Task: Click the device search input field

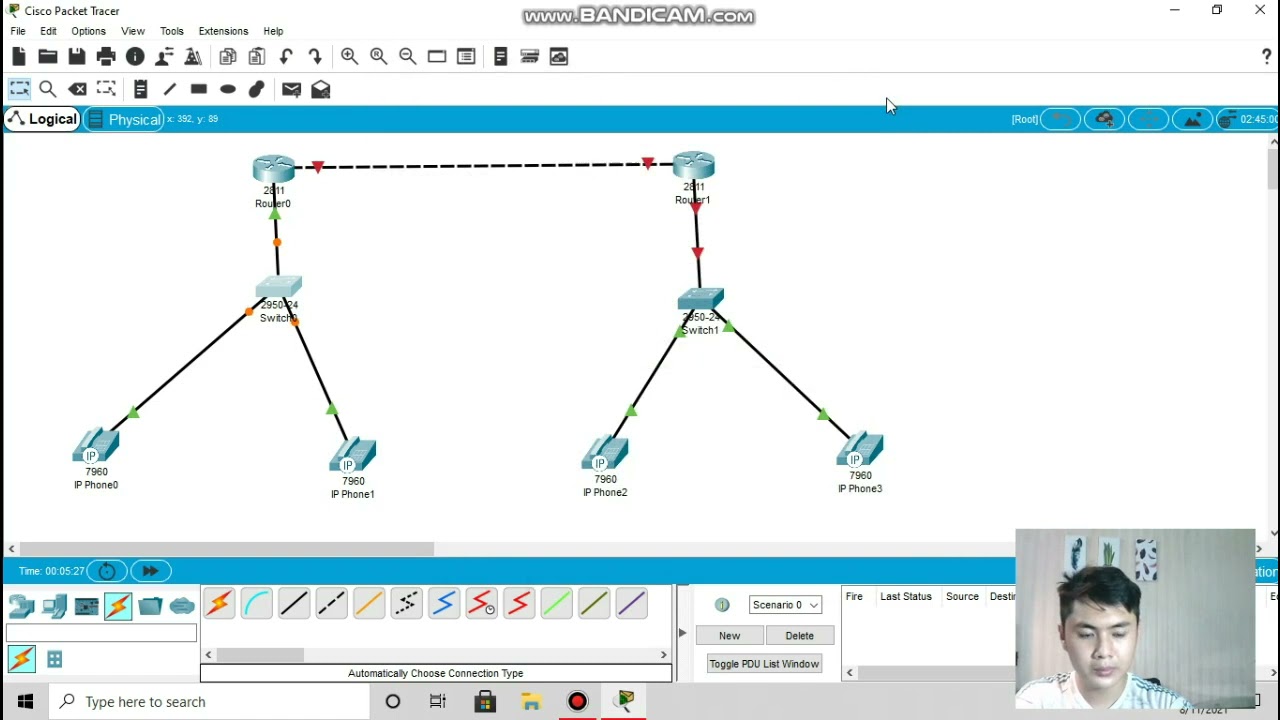Action: click(102, 633)
